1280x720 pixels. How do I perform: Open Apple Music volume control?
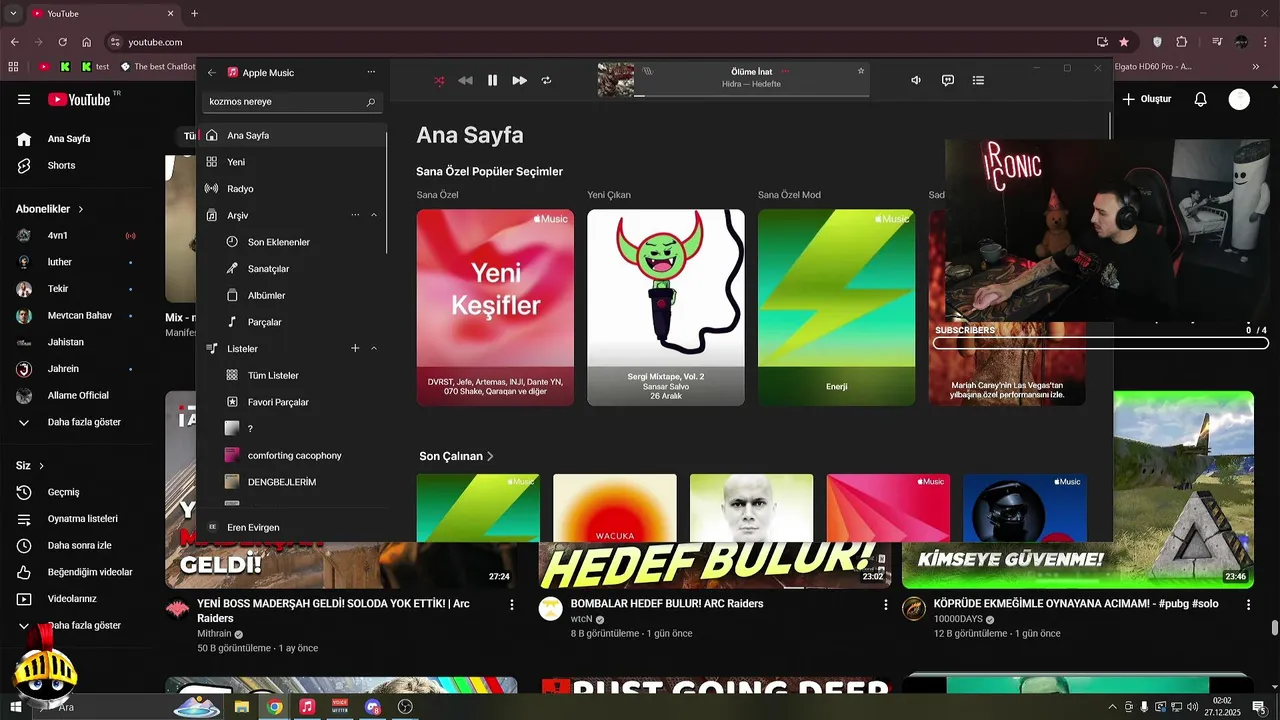coord(915,80)
